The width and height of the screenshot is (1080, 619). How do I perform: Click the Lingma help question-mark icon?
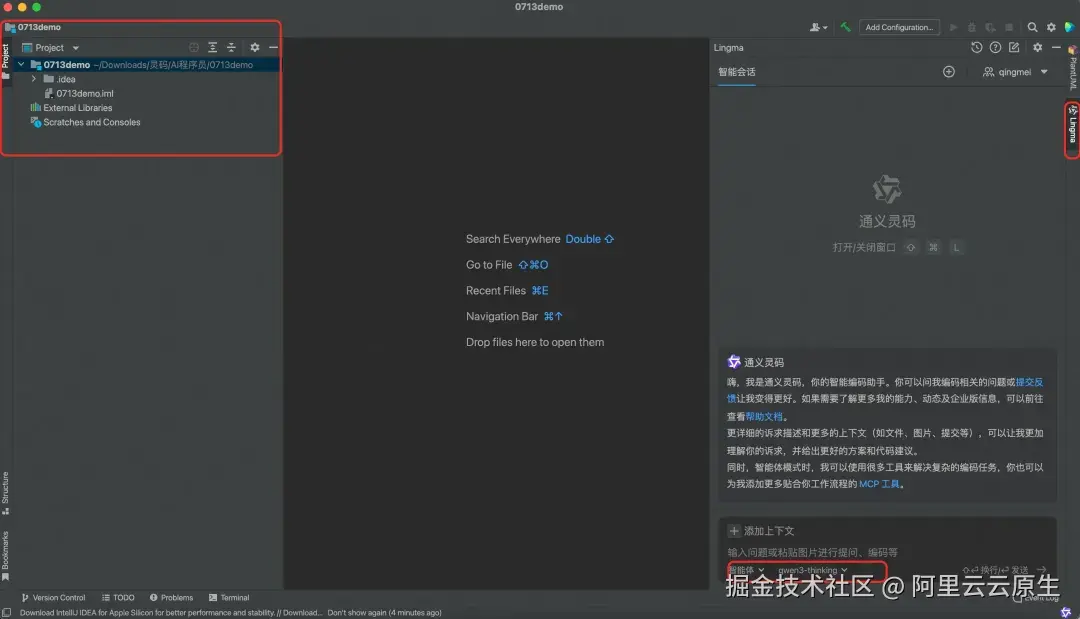click(x=995, y=48)
